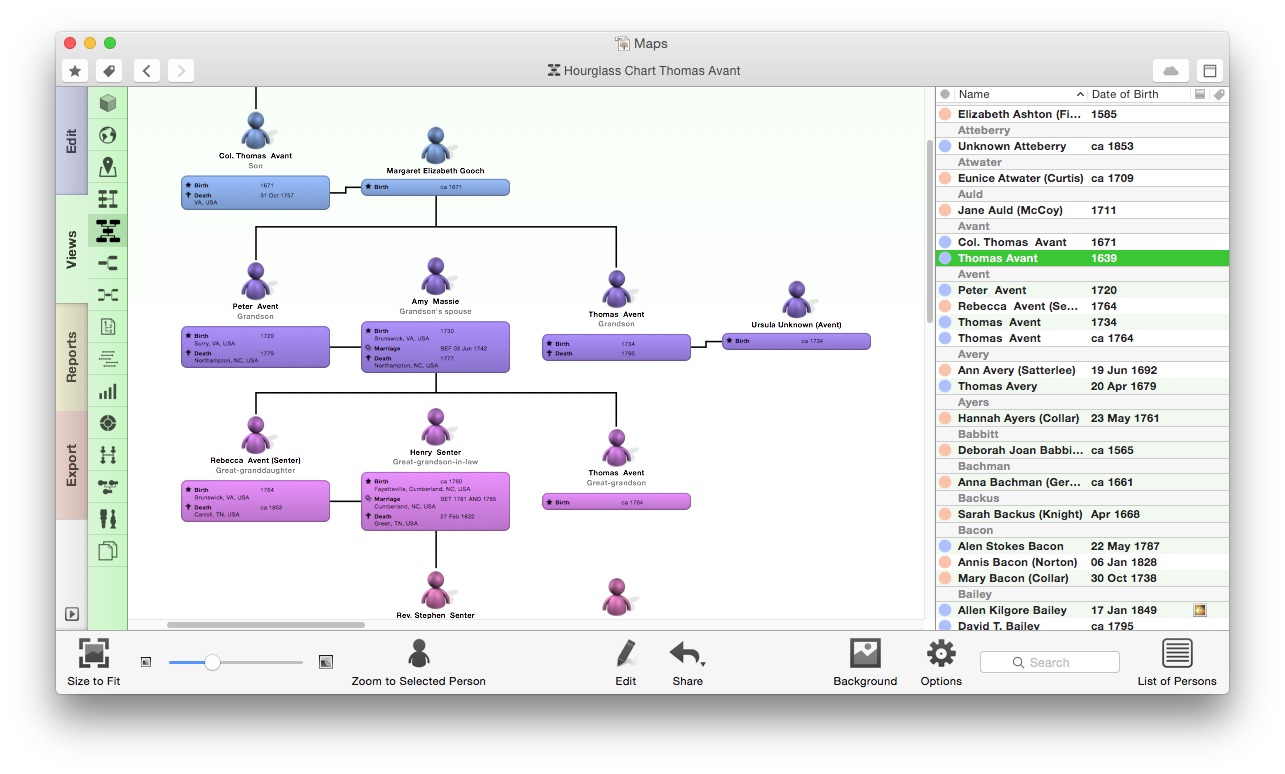Screen dimensions: 1285x774
Task: Expand the sidebar with the bottom-left arrow button
Action: (x=72, y=615)
